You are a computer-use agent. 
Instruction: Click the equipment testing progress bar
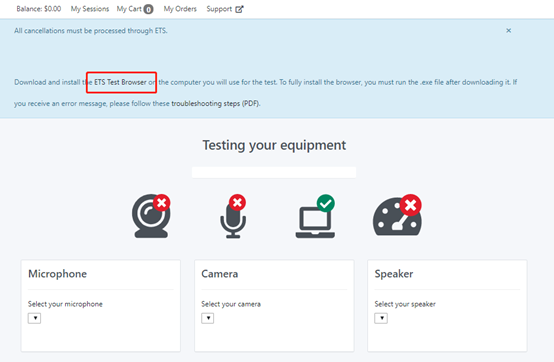tap(274, 172)
